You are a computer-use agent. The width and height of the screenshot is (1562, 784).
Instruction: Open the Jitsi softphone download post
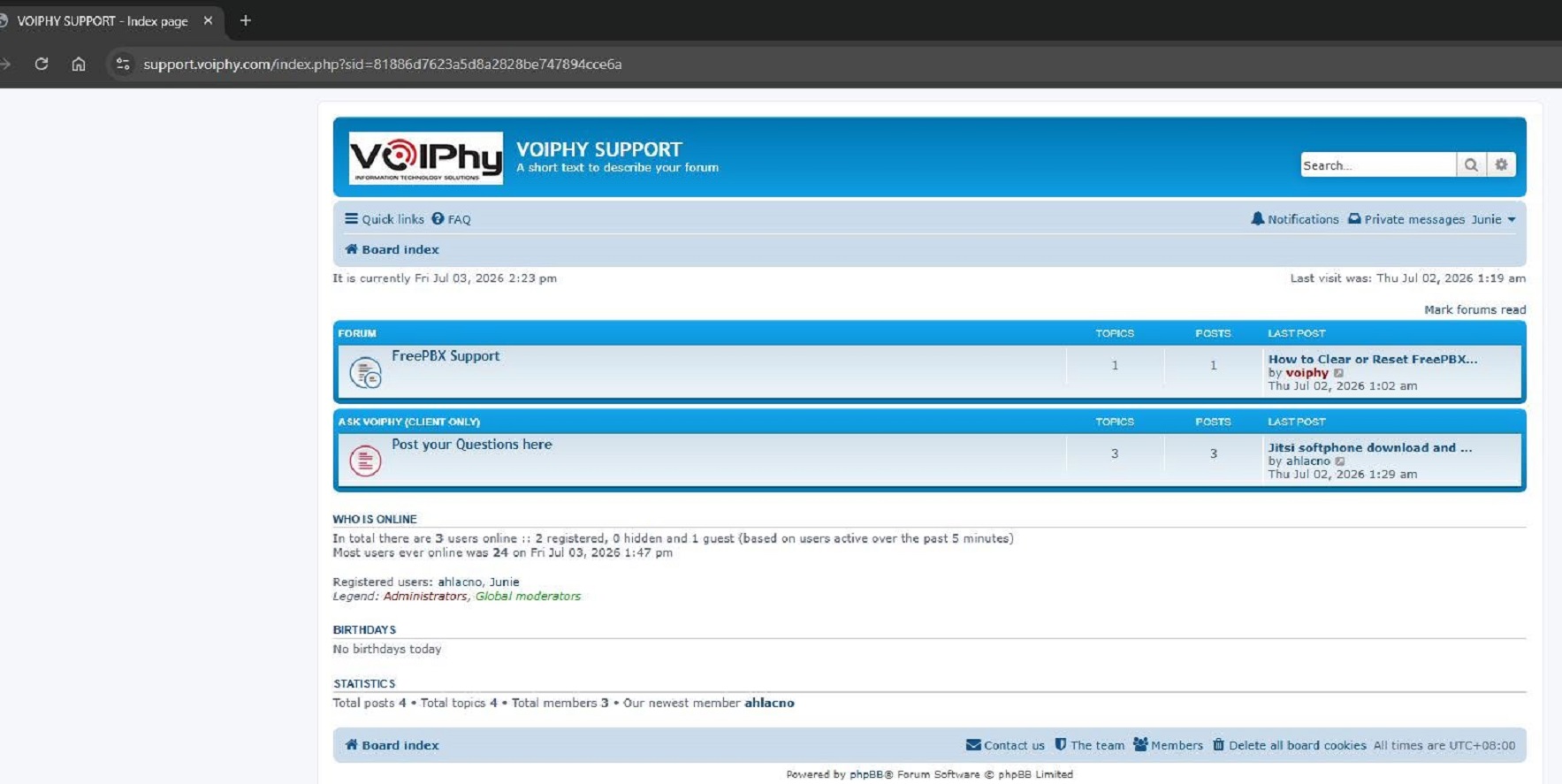point(1370,447)
